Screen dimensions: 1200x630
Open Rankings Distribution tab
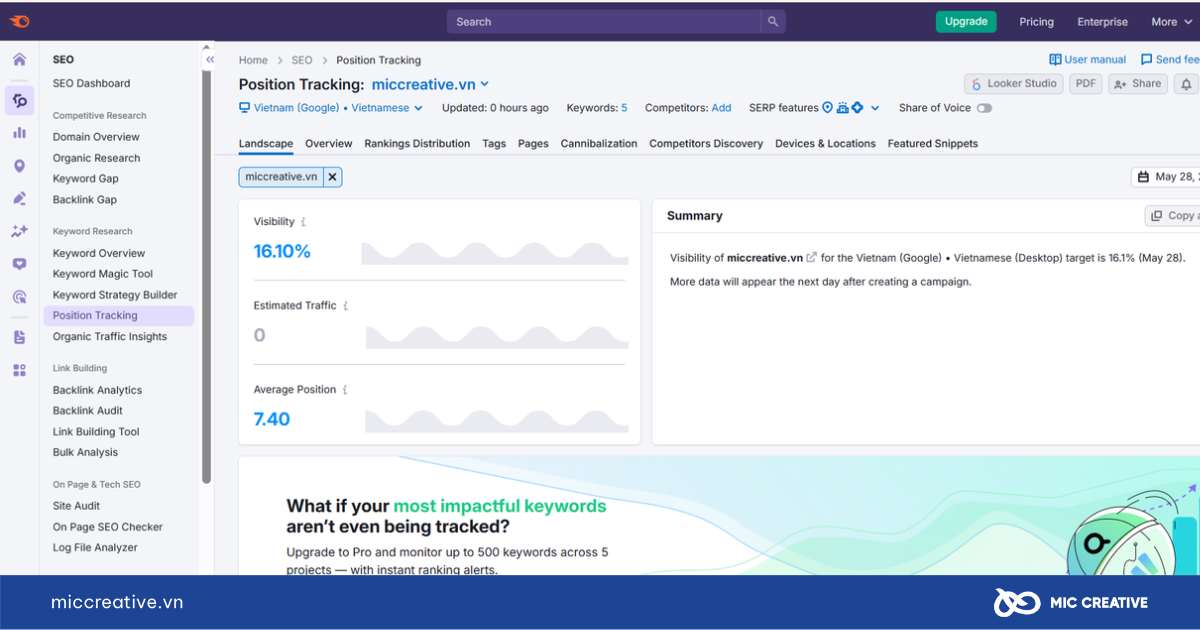click(x=417, y=144)
